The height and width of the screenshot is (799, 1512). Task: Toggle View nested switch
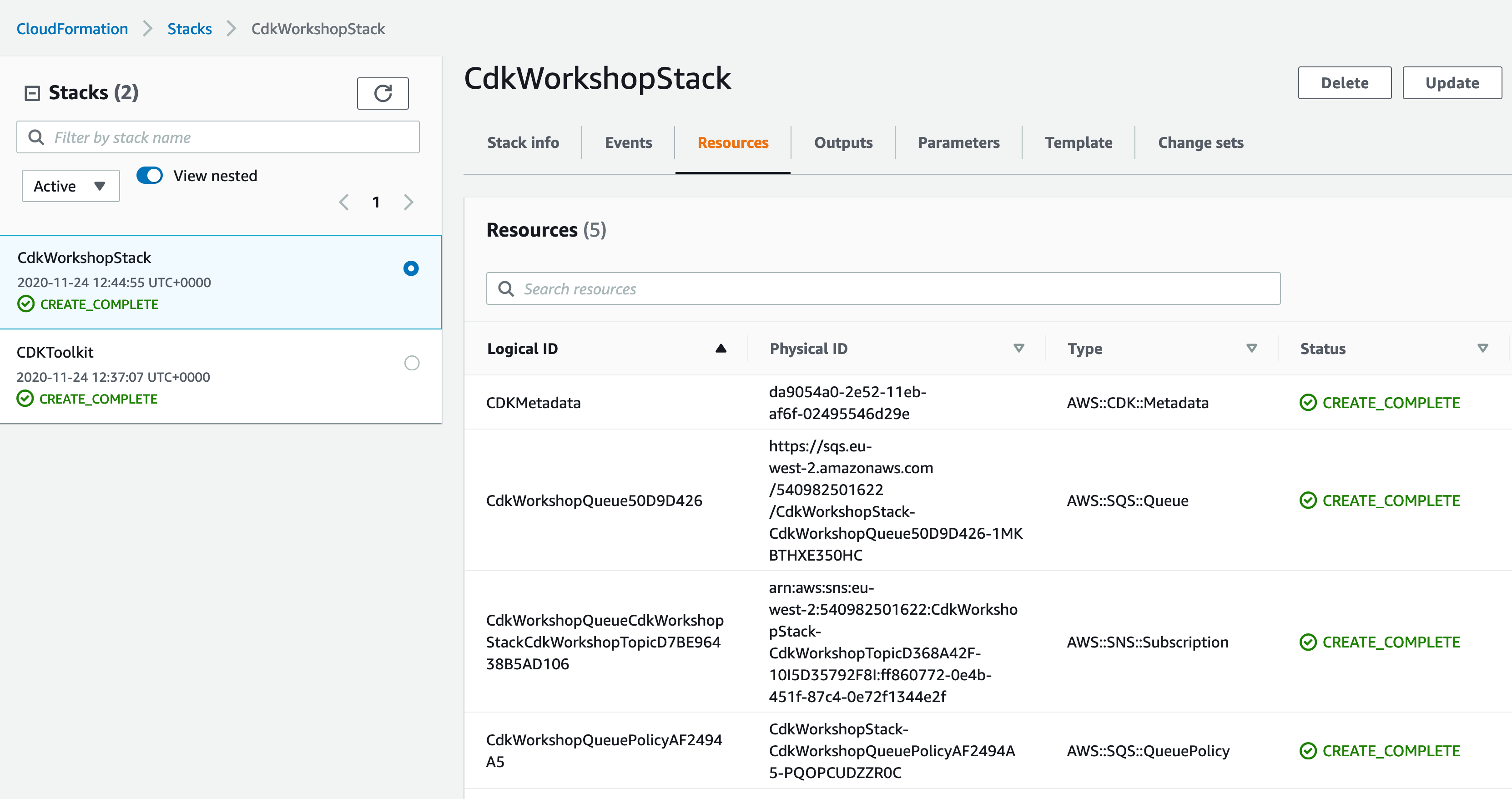[150, 176]
